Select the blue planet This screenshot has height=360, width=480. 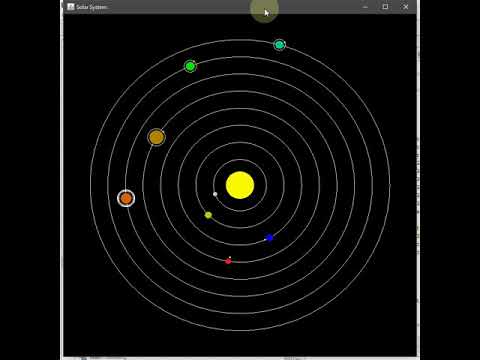(x=270, y=238)
